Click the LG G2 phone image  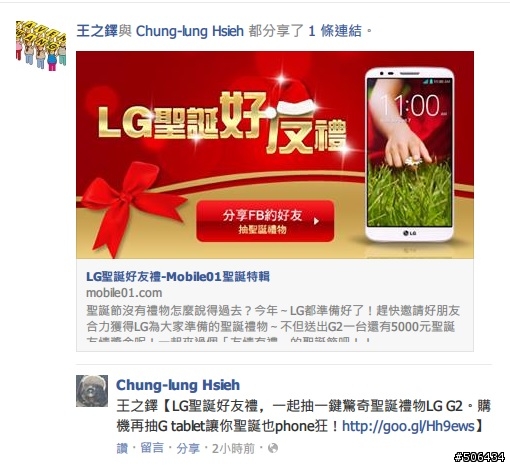[x=410, y=154]
